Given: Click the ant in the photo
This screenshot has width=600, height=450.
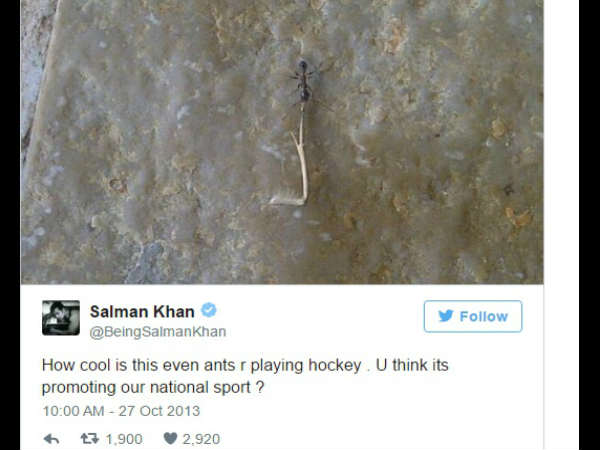Looking at the screenshot, I should pos(304,82).
